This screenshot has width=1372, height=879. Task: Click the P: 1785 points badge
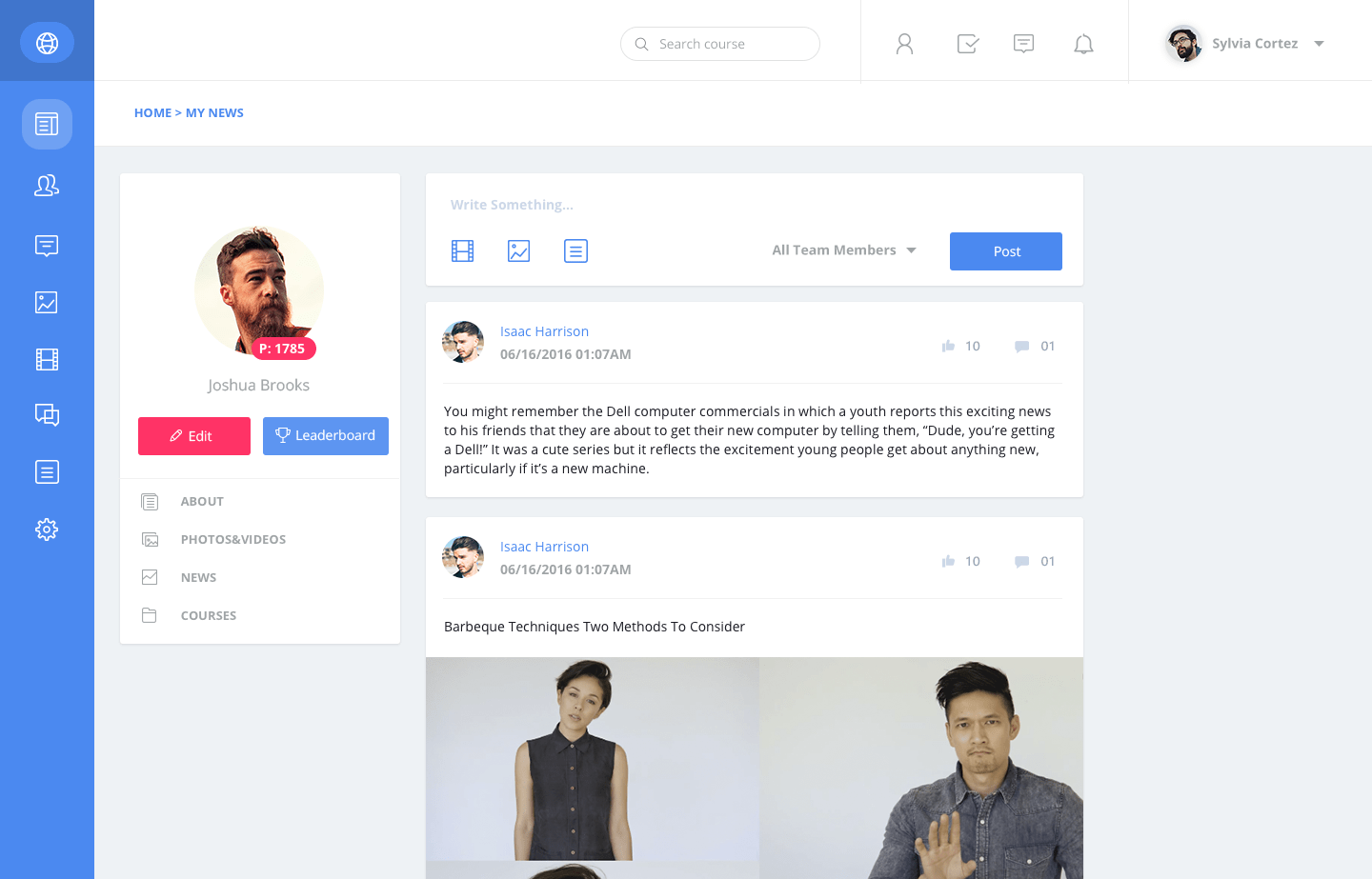click(x=283, y=349)
